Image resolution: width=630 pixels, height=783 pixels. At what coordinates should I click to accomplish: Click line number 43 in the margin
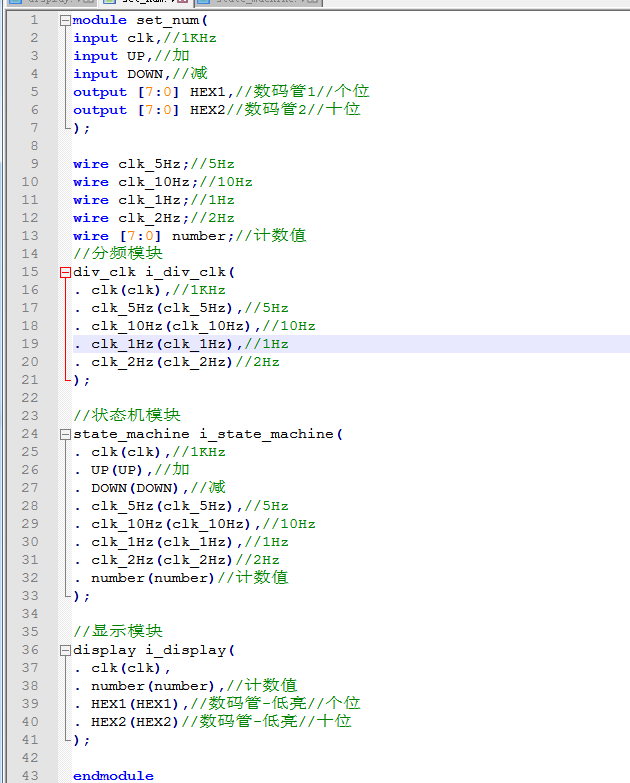point(30,776)
